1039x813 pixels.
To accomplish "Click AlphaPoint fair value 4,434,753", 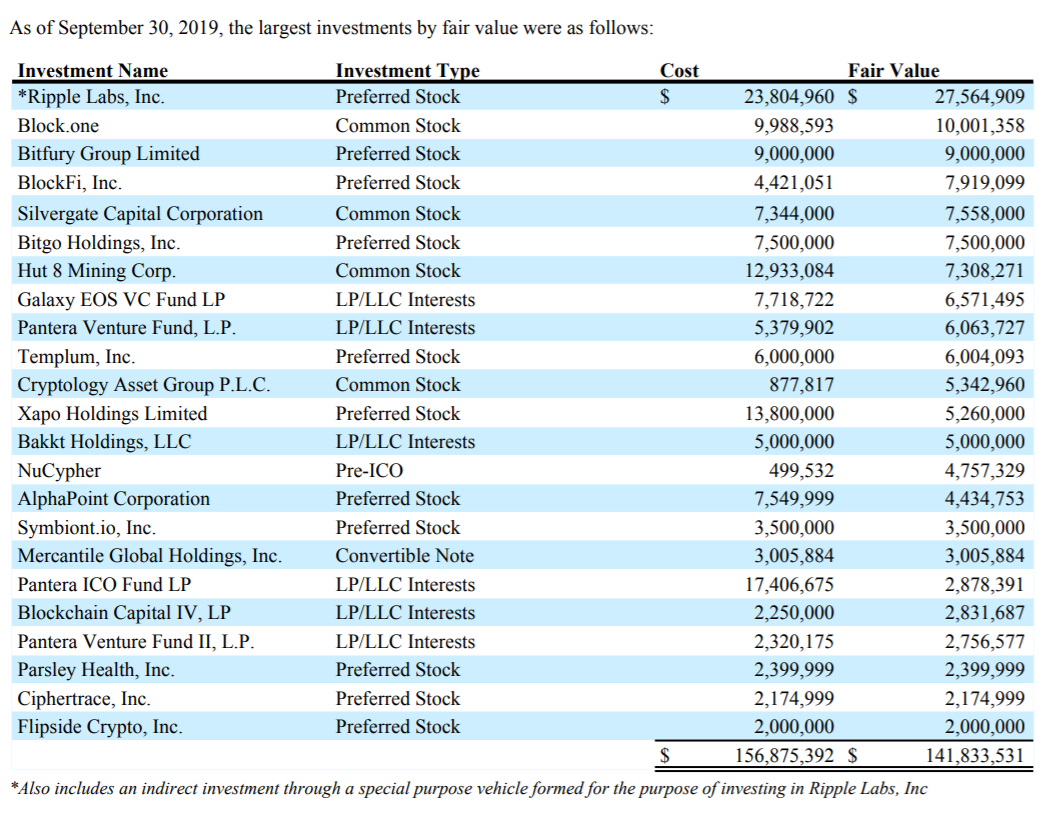I will [x=985, y=499].
